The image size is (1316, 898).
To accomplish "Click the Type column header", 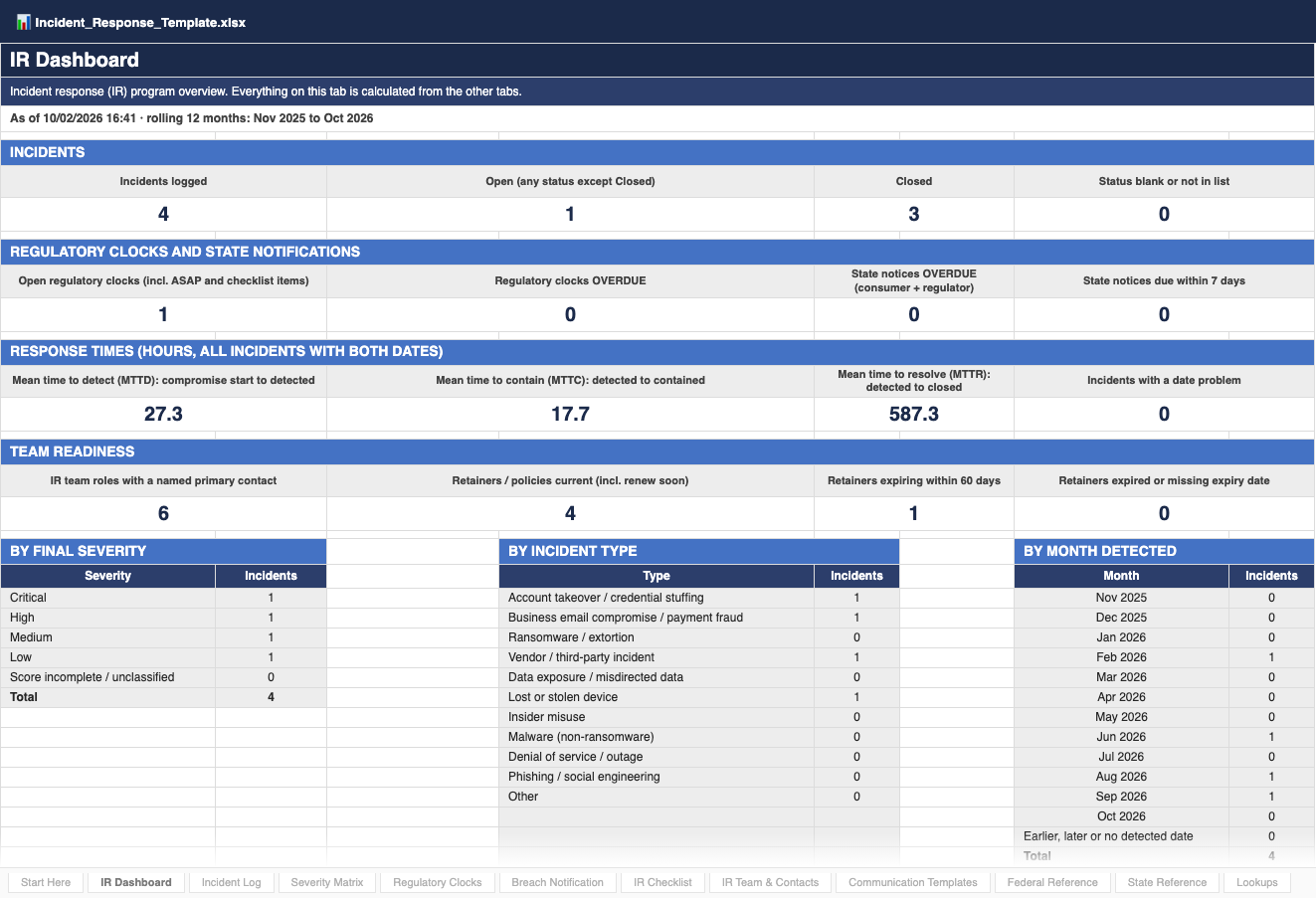I will 657,576.
